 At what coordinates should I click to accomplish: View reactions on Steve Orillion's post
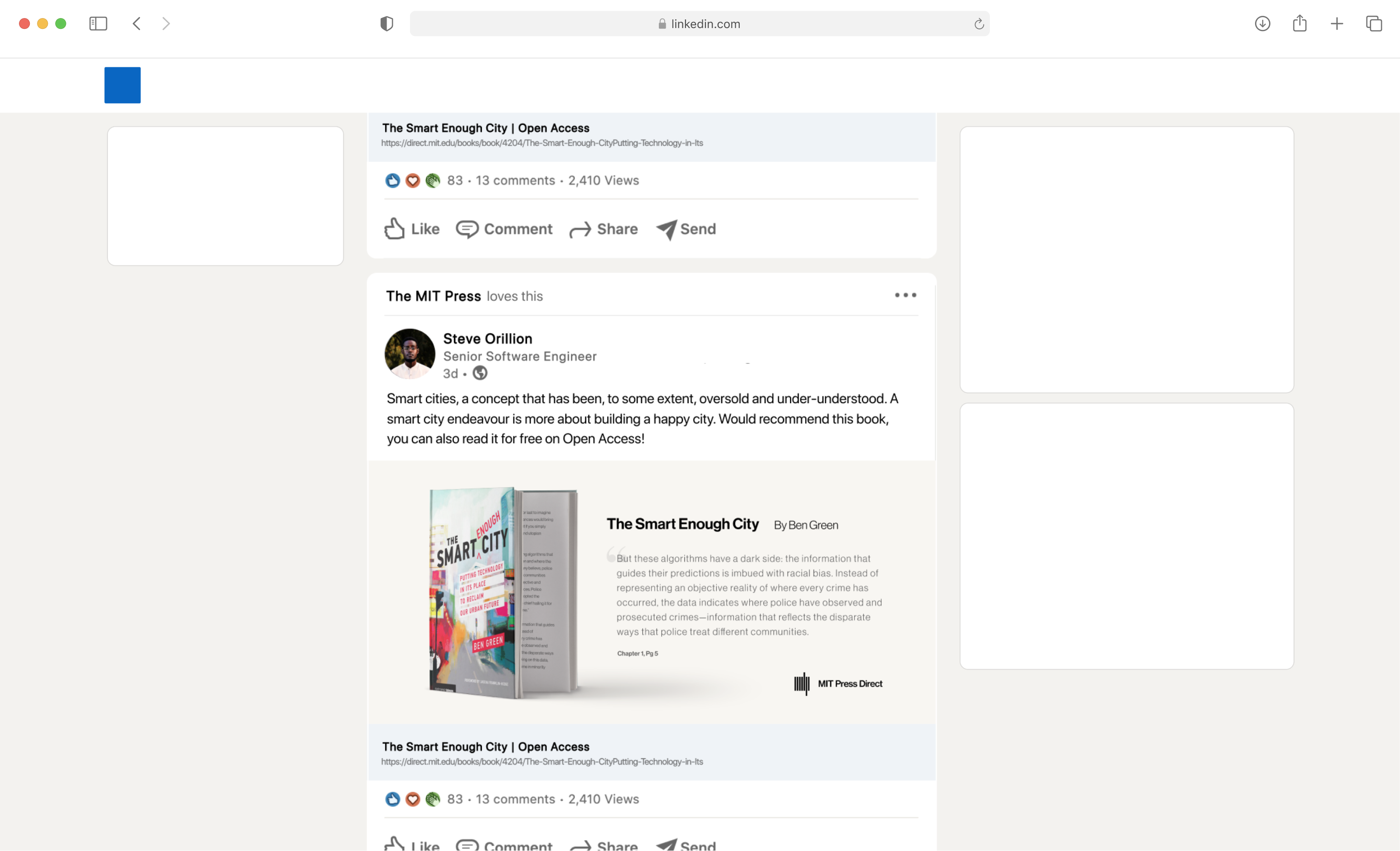[454, 799]
